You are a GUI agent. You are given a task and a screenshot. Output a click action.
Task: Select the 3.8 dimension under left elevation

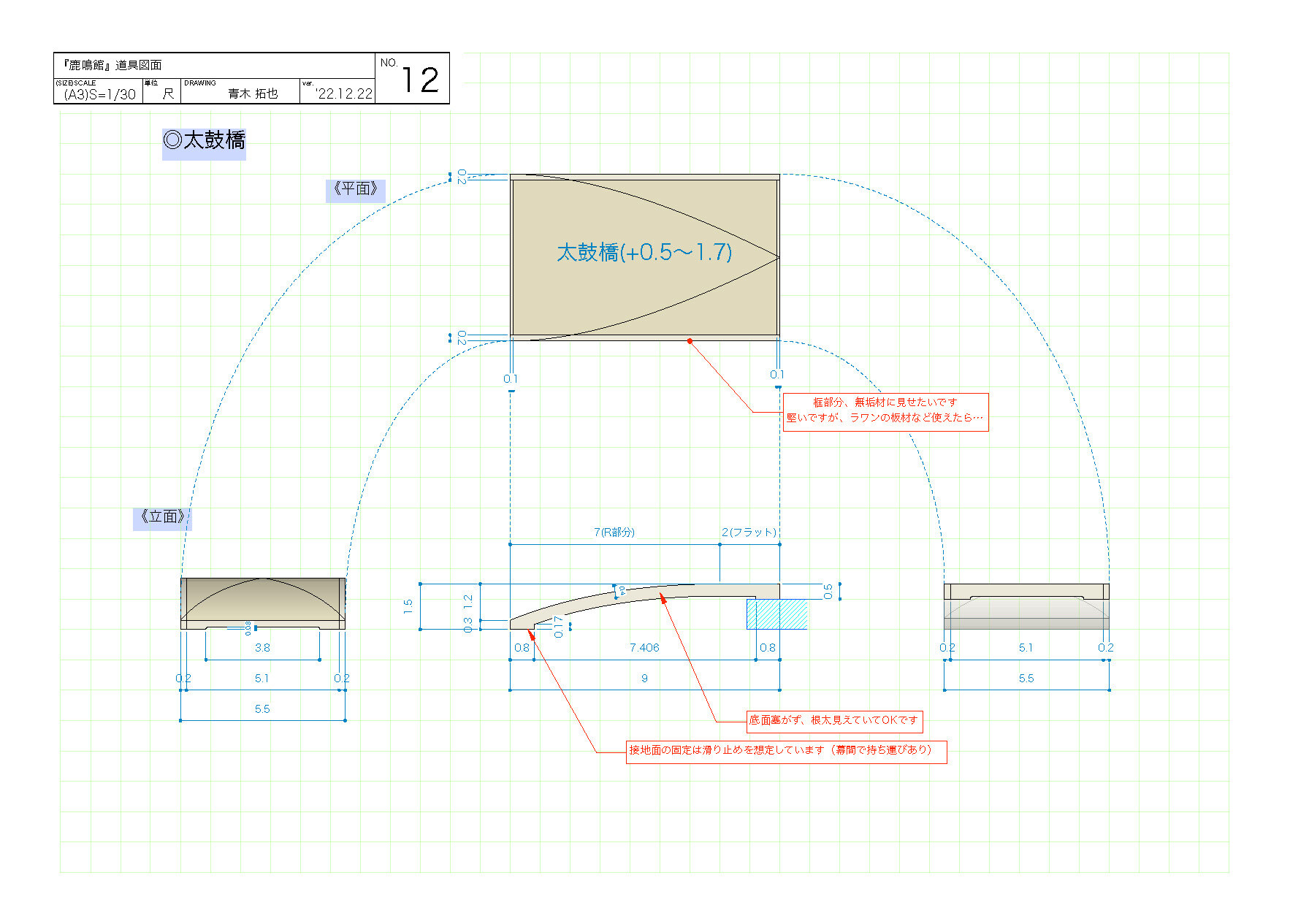coord(262,648)
